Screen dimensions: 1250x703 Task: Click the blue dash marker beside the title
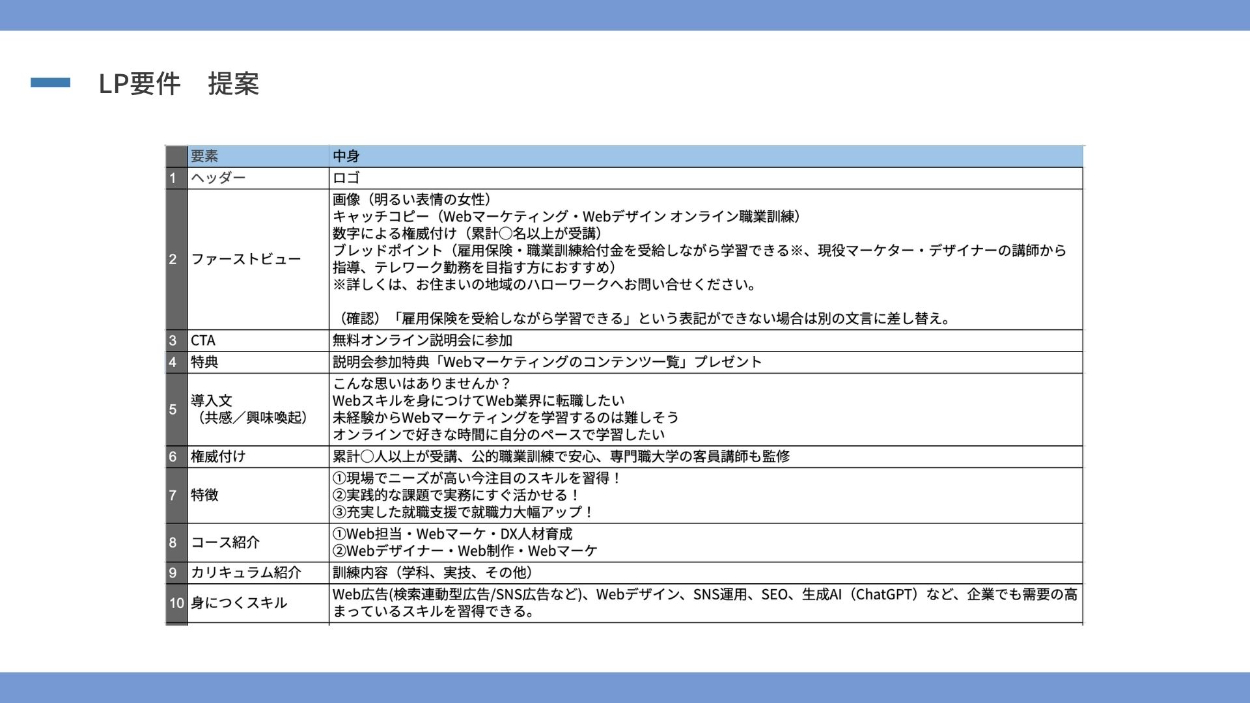(50, 83)
